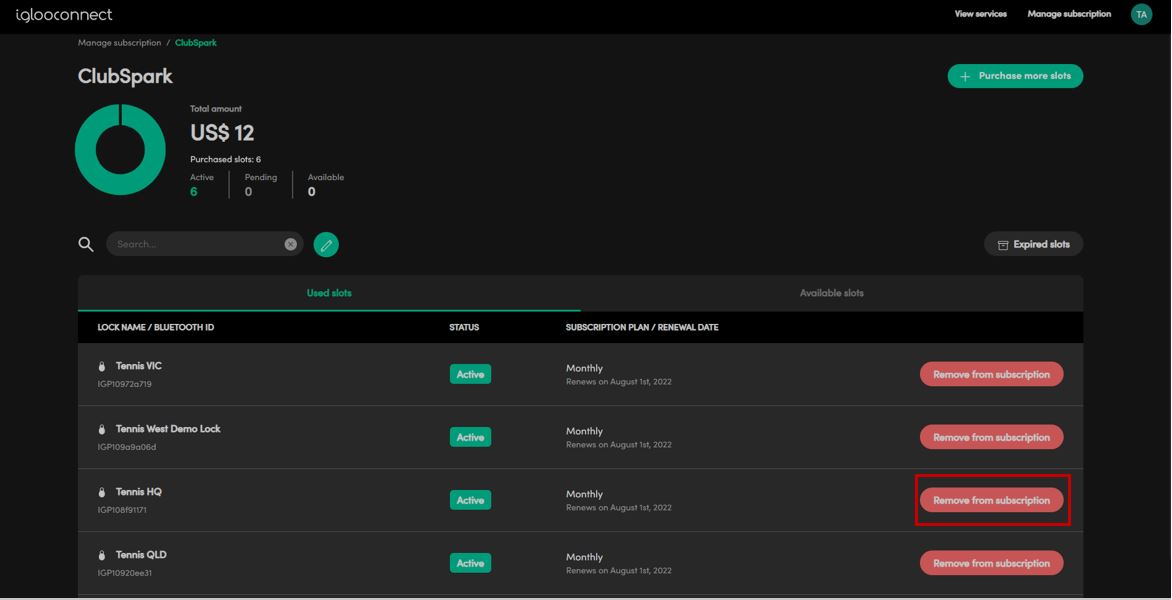Select the Tennis QLD lock name
This screenshot has width=1172, height=600.
(x=141, y=554)
